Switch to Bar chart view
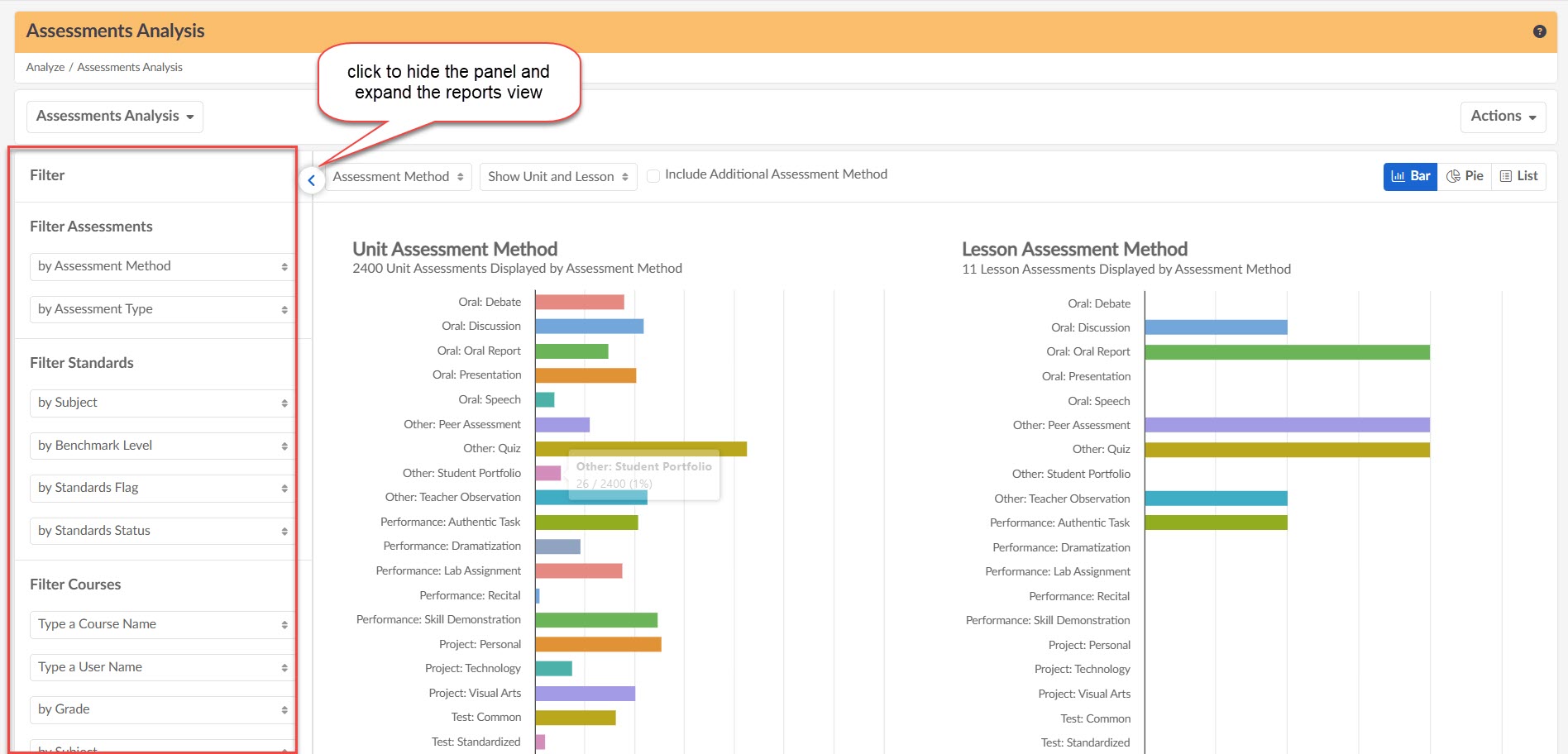Viewport: 1568px width, 754px height. point(1410,176)
